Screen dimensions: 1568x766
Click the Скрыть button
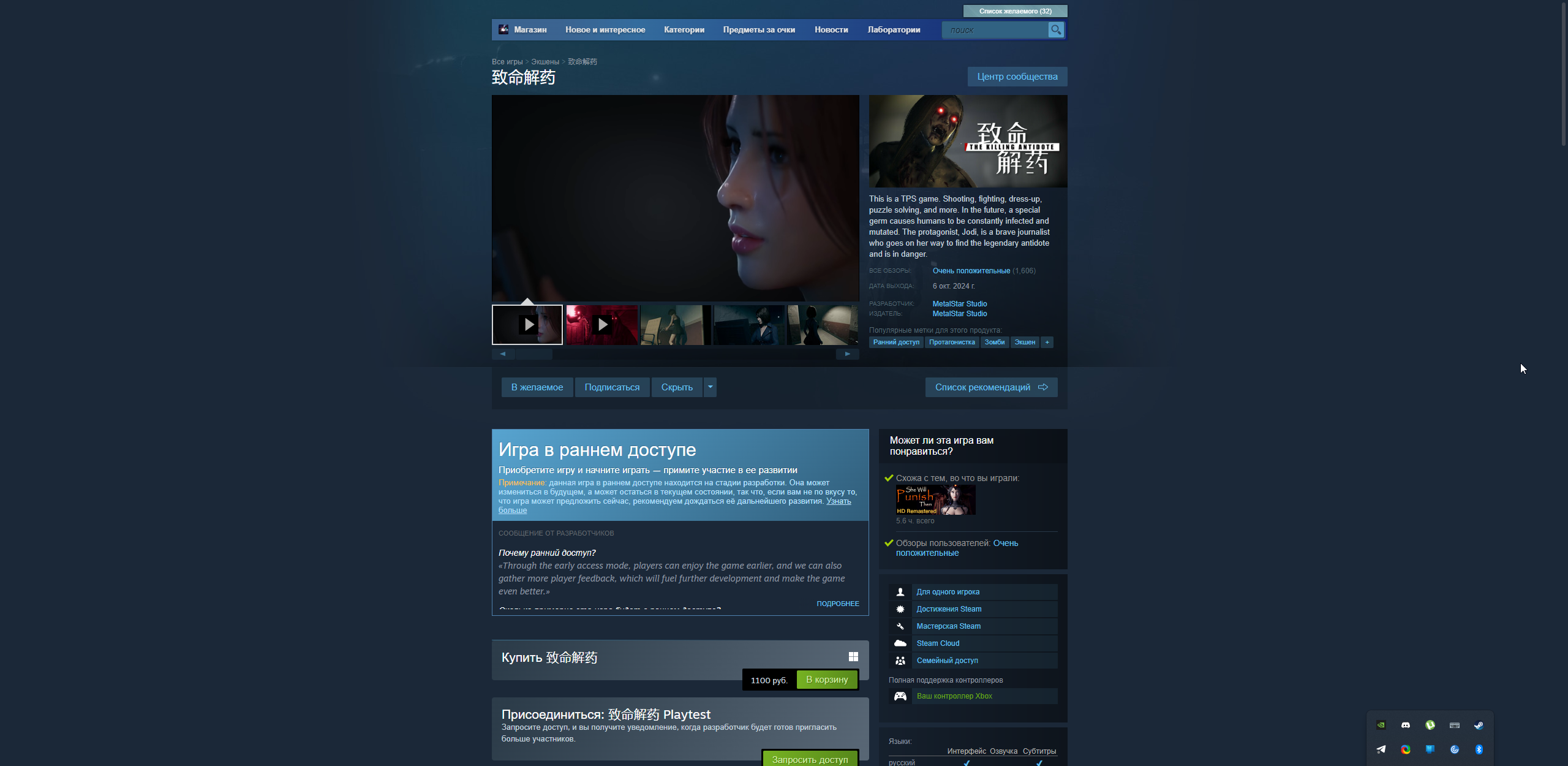pos(677,387)
